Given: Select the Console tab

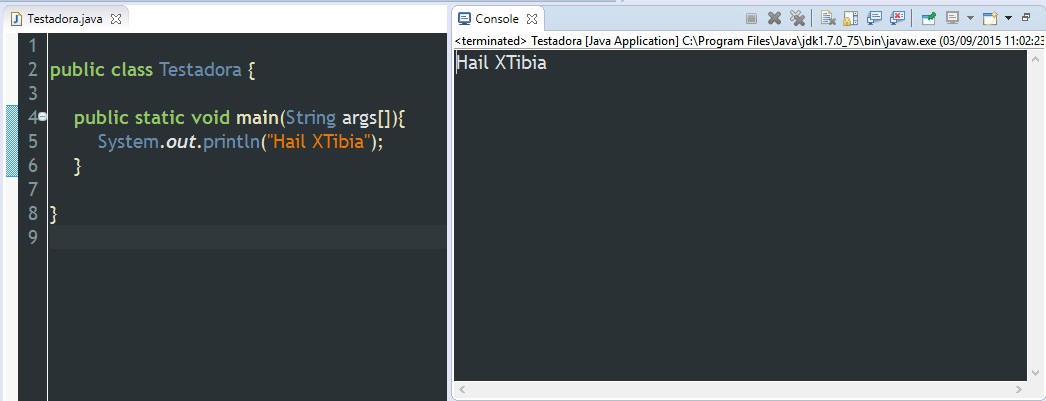Looking at the screenshot, I should pos(496,19).
